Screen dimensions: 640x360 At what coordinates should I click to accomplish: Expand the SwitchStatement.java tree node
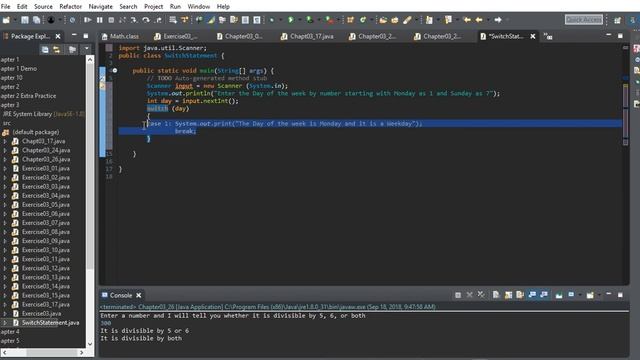click(x=5, y=322)
